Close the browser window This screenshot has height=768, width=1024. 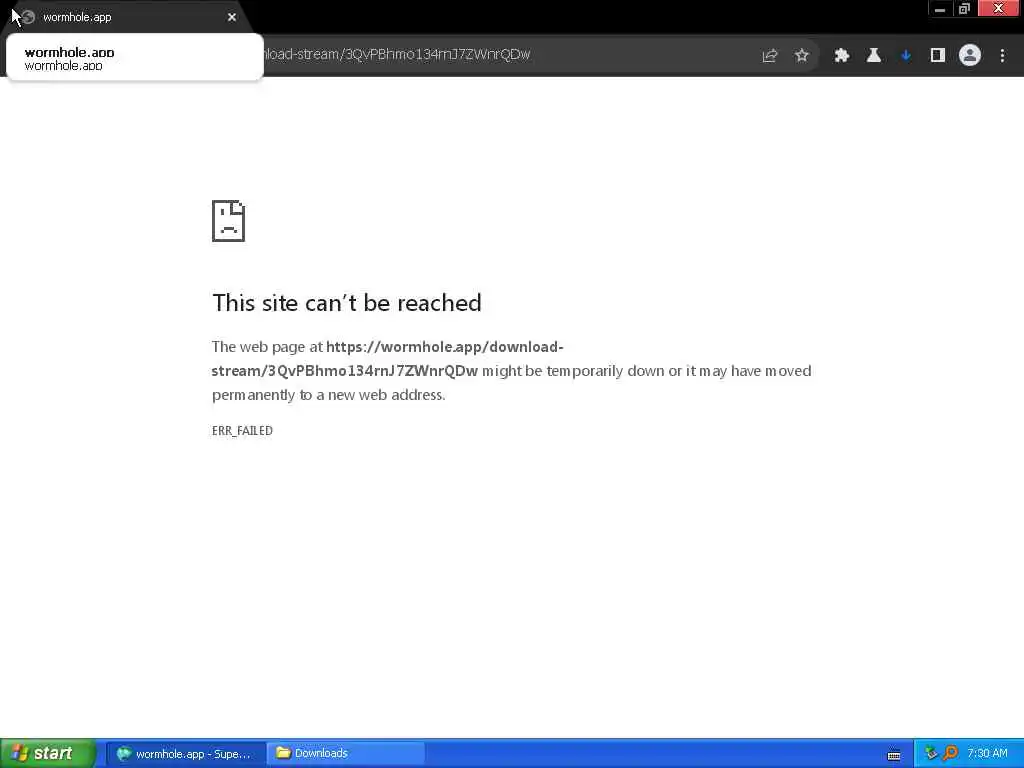point(999,9)
